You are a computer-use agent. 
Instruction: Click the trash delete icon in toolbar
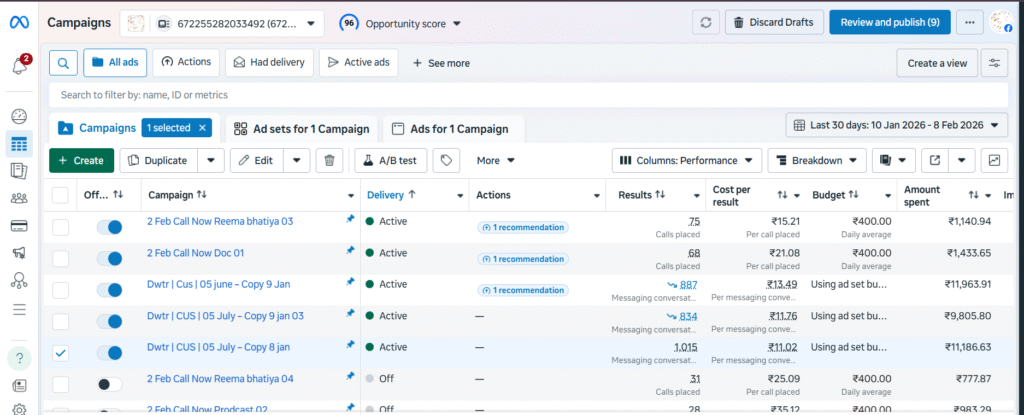[x=330, y=160]
